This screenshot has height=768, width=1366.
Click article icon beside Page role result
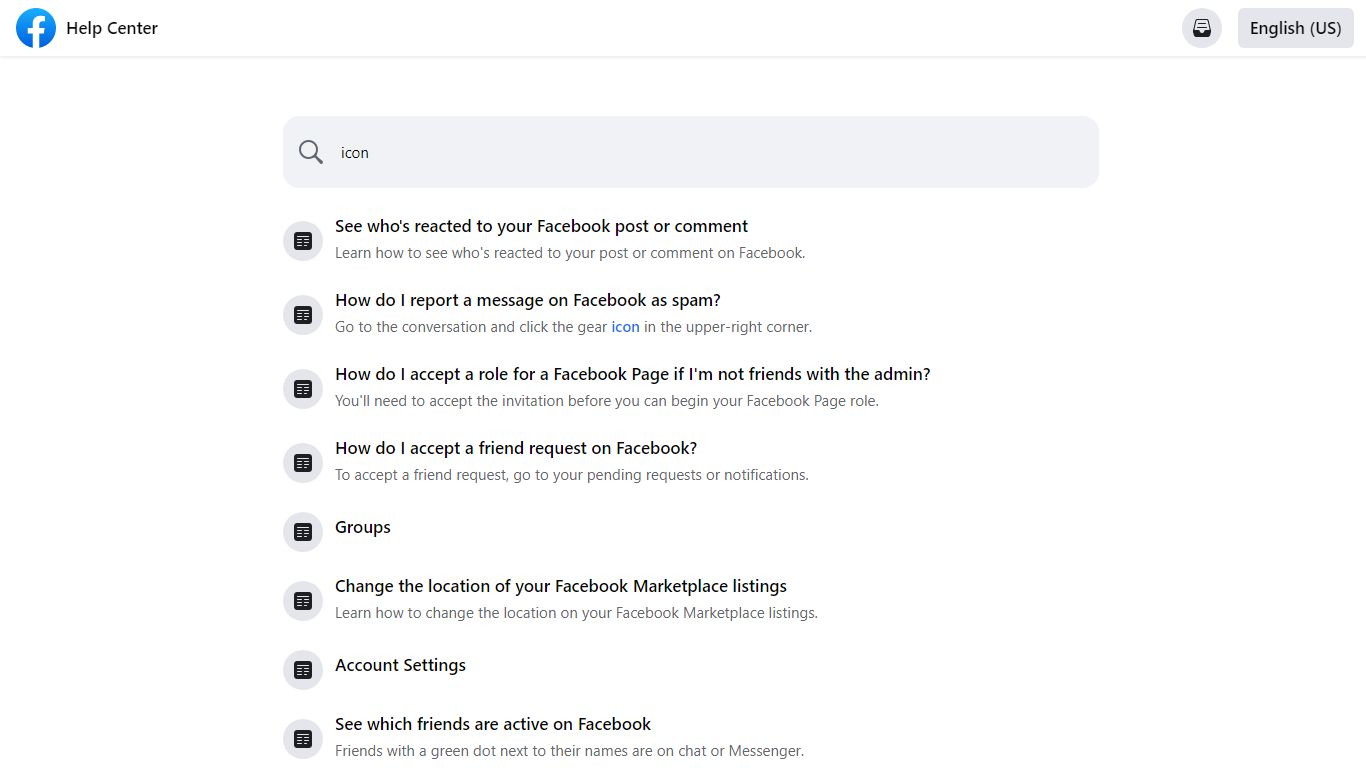click(303, 389)
